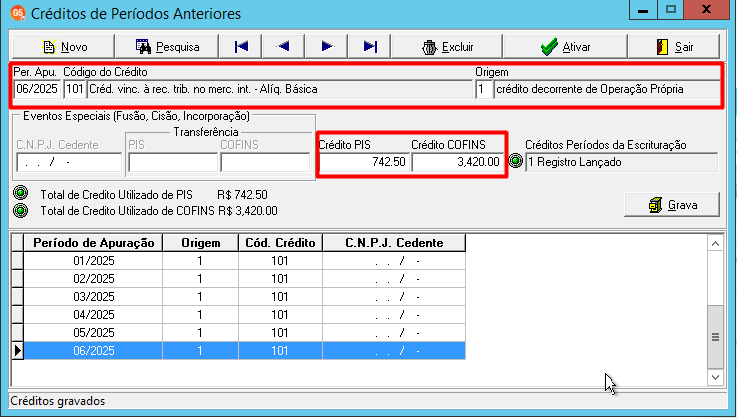Jump to the last record

point(370,47)
